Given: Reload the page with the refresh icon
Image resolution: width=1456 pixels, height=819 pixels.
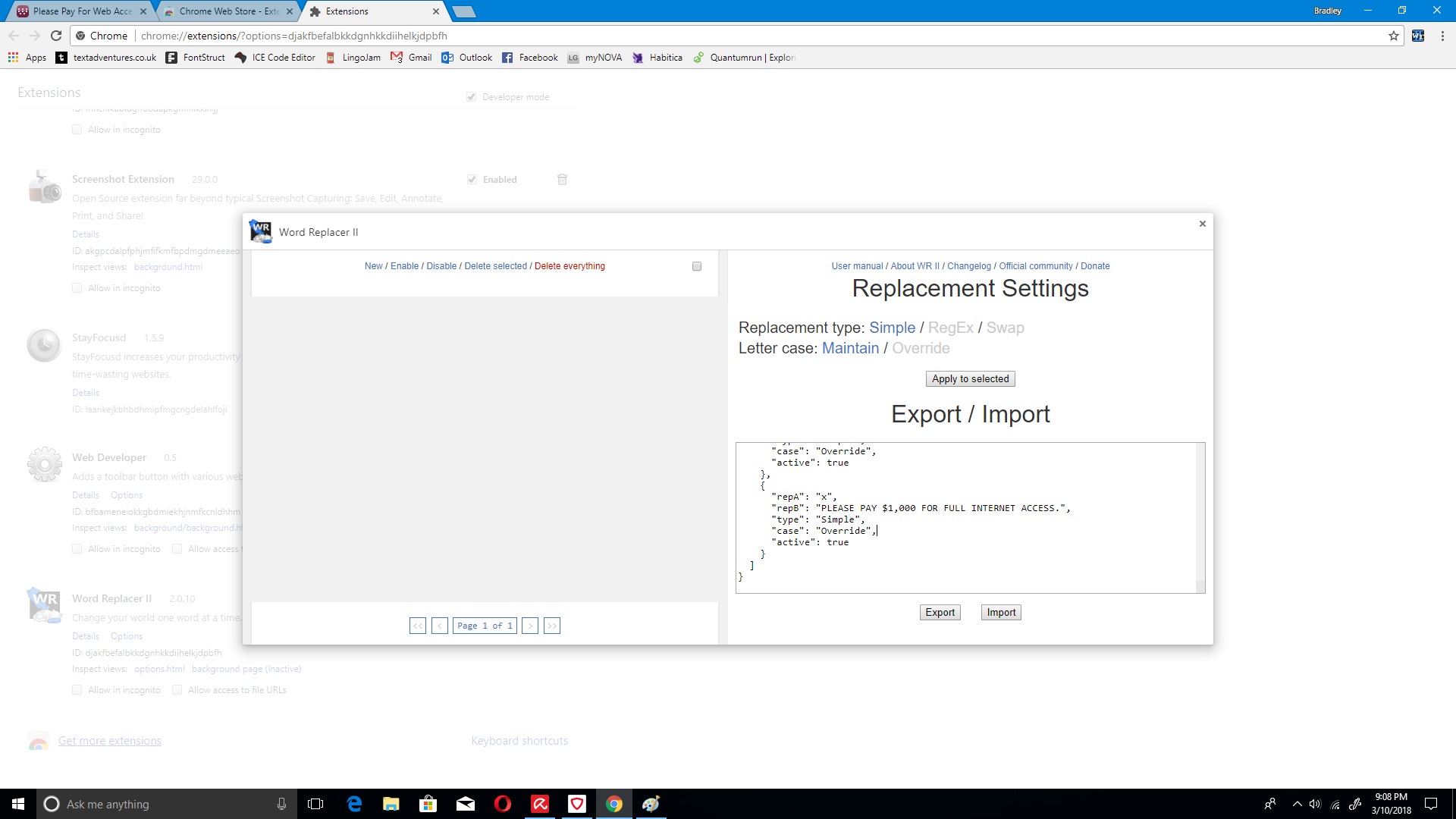Looking at the screenshot, I should click(56, 36).
